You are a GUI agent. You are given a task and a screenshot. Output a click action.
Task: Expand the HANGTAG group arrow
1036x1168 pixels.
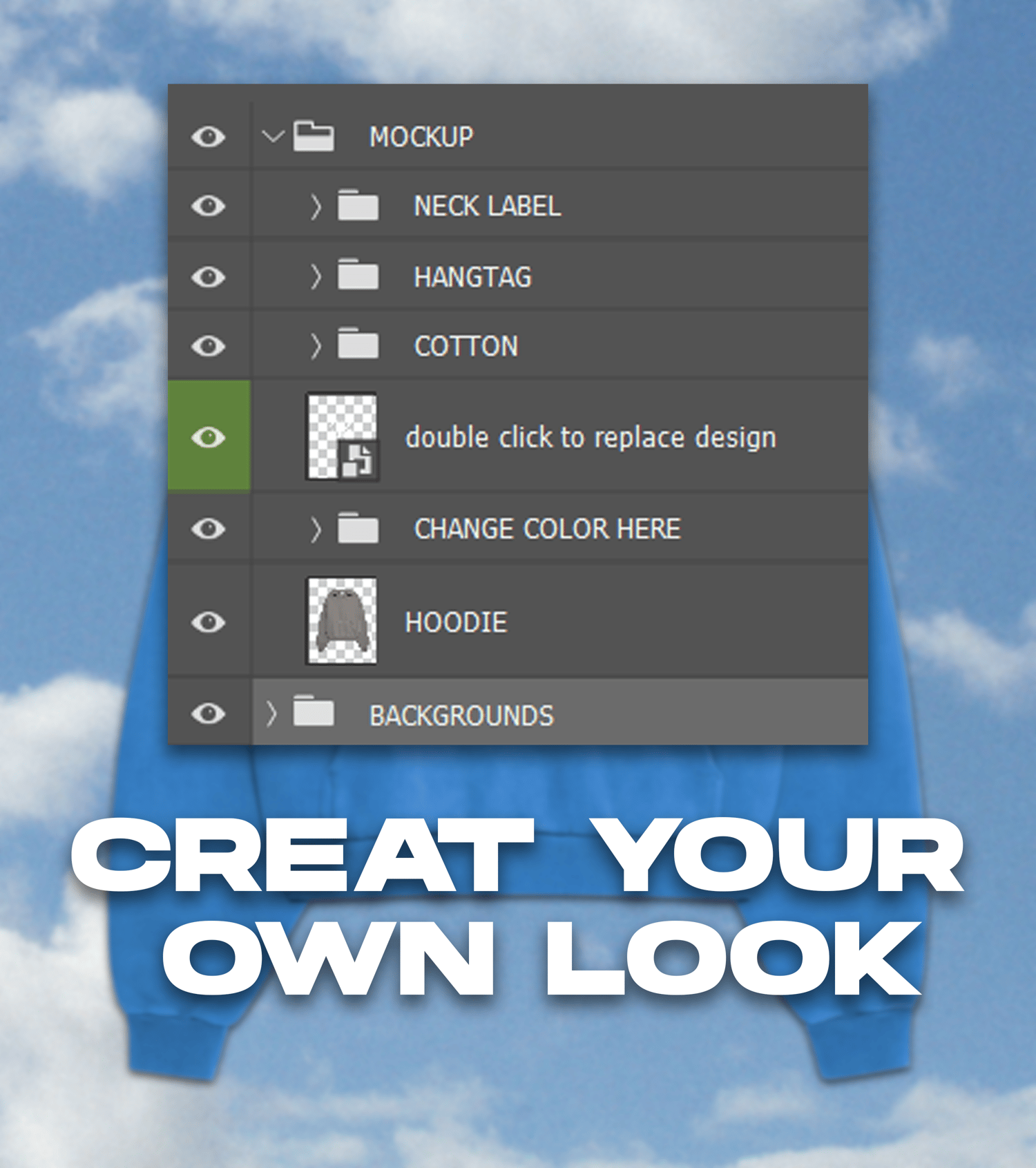(316, 277)
